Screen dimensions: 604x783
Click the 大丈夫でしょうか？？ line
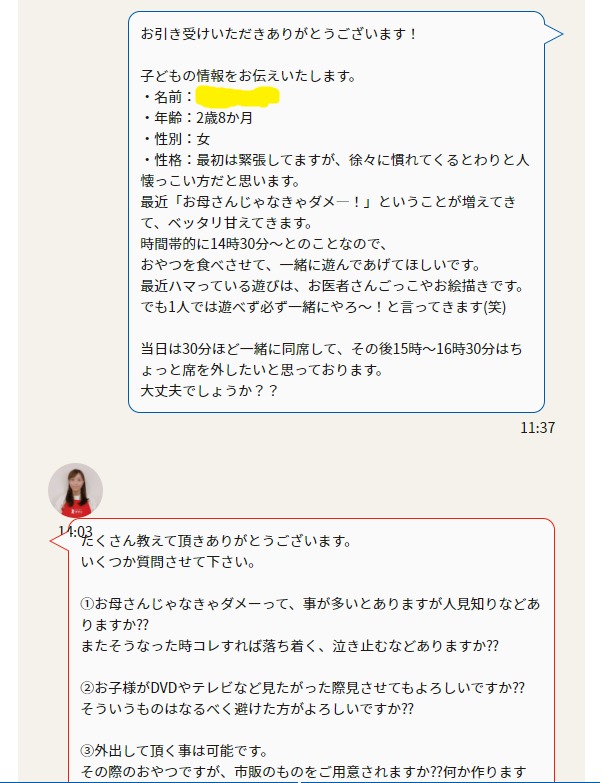209,391
